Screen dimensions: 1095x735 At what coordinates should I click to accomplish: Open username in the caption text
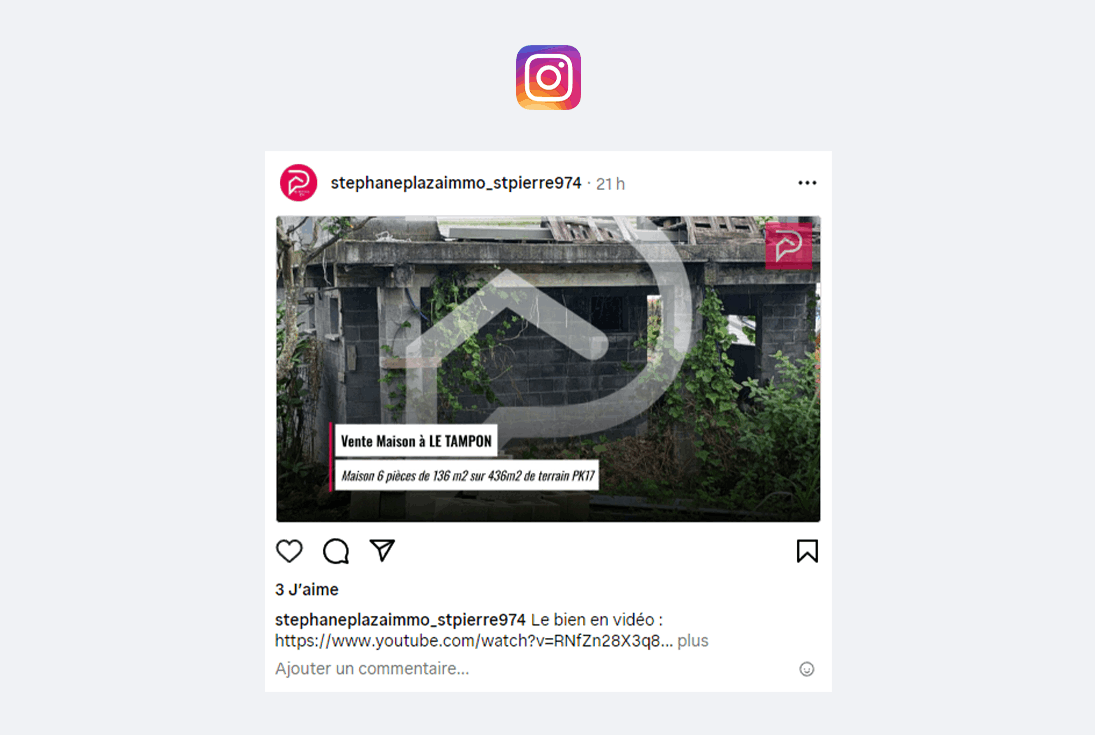point(400,620)
